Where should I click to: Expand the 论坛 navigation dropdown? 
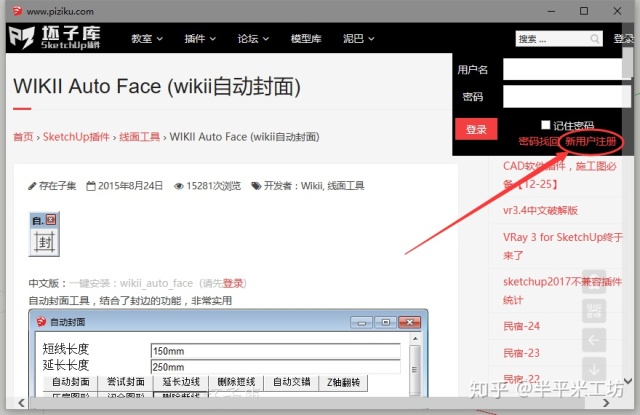click(253, 39)
